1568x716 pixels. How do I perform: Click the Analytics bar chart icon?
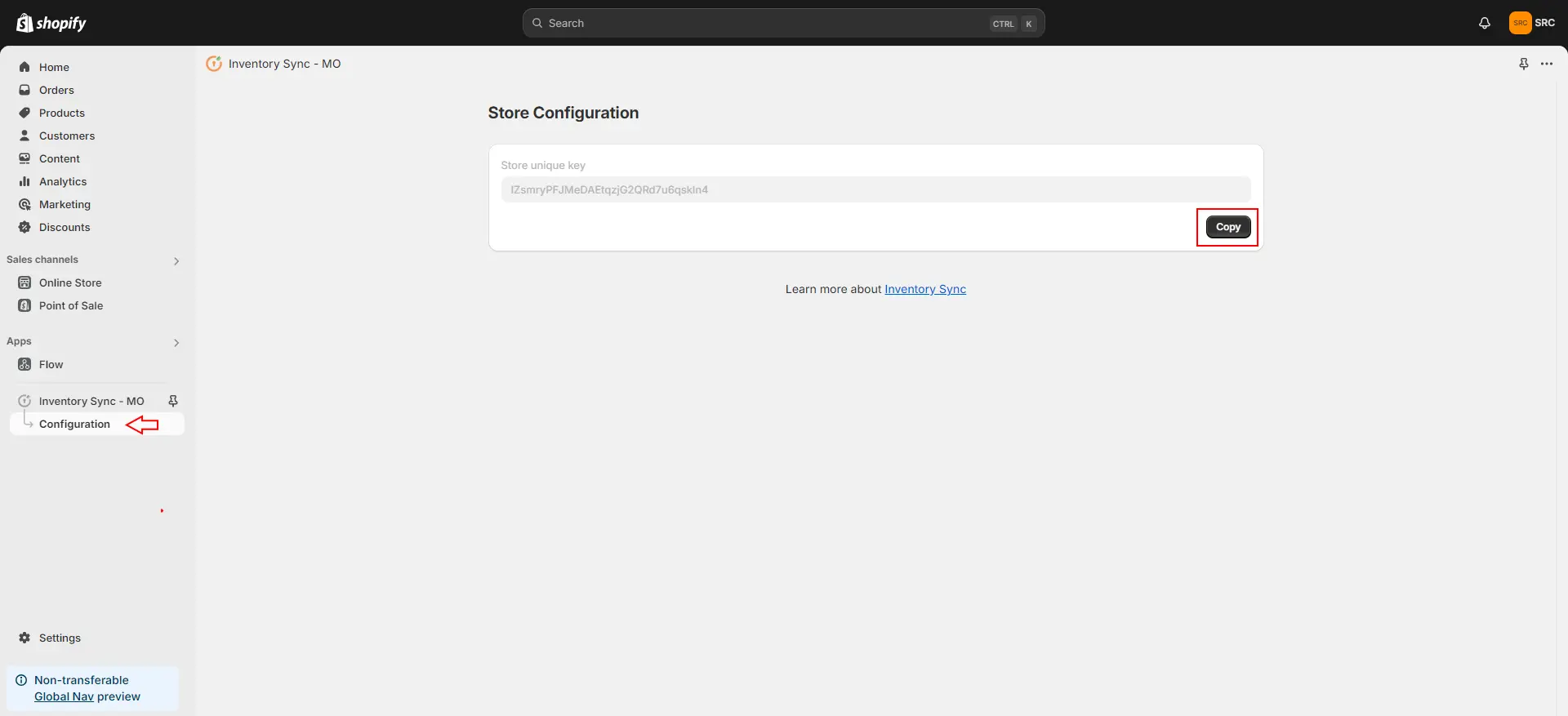pyautogui.click(x=24, y=181)
